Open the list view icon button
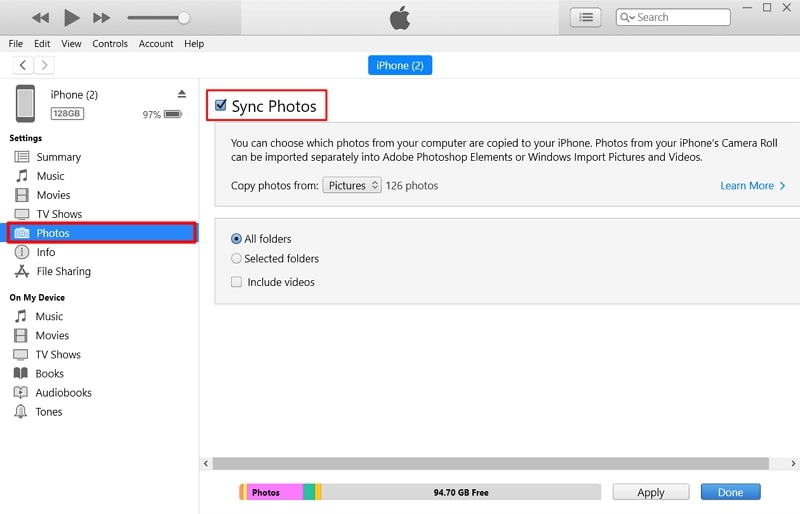The height and width of the screenshot is (514, 800). tap(585, 17)
